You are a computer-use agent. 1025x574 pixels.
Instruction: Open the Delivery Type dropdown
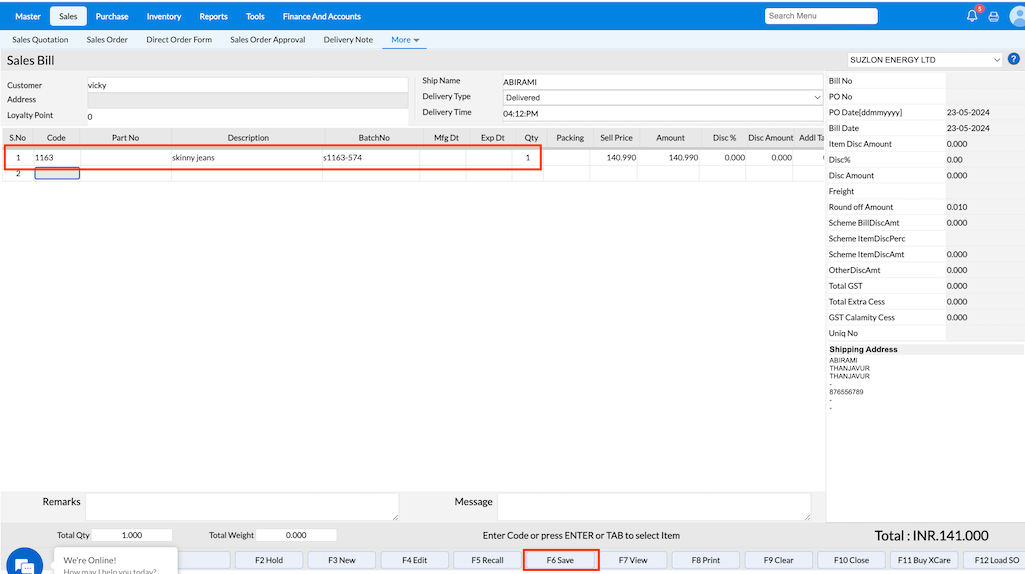pyautogui.click(x=662, y=97)
